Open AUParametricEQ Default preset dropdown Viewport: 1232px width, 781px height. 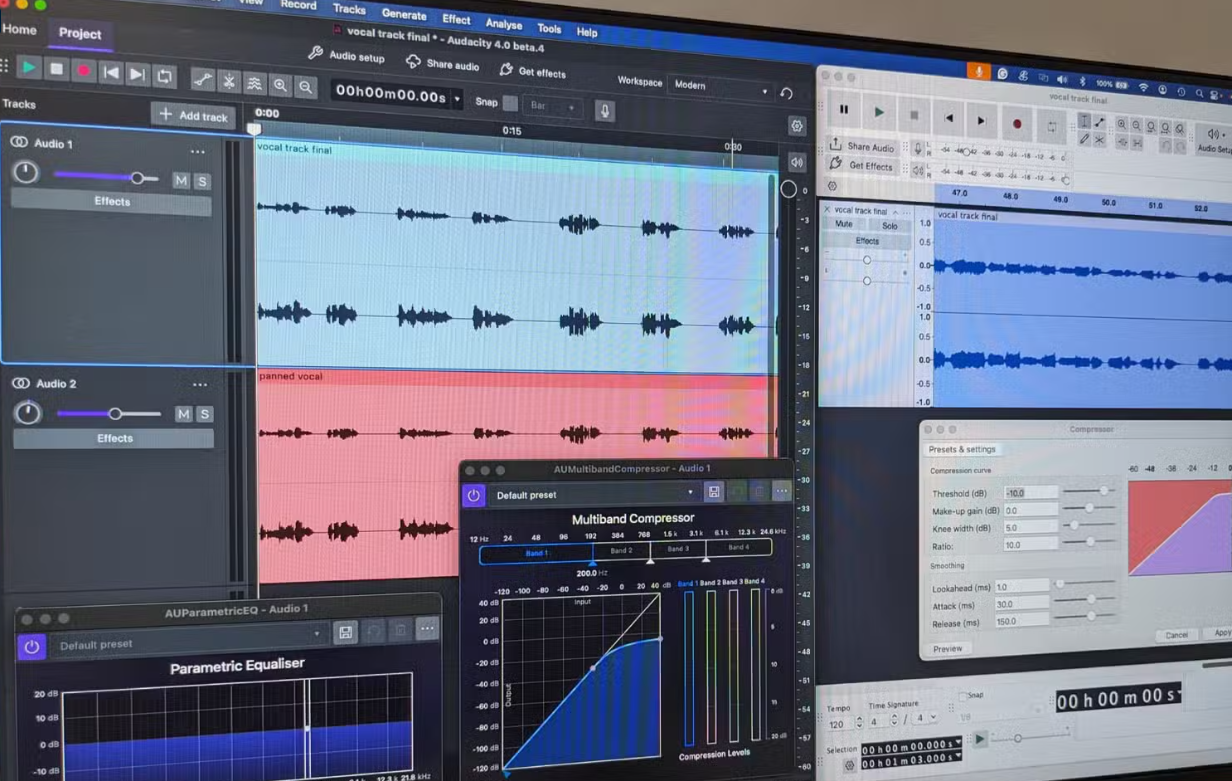[x=188, y=638]
